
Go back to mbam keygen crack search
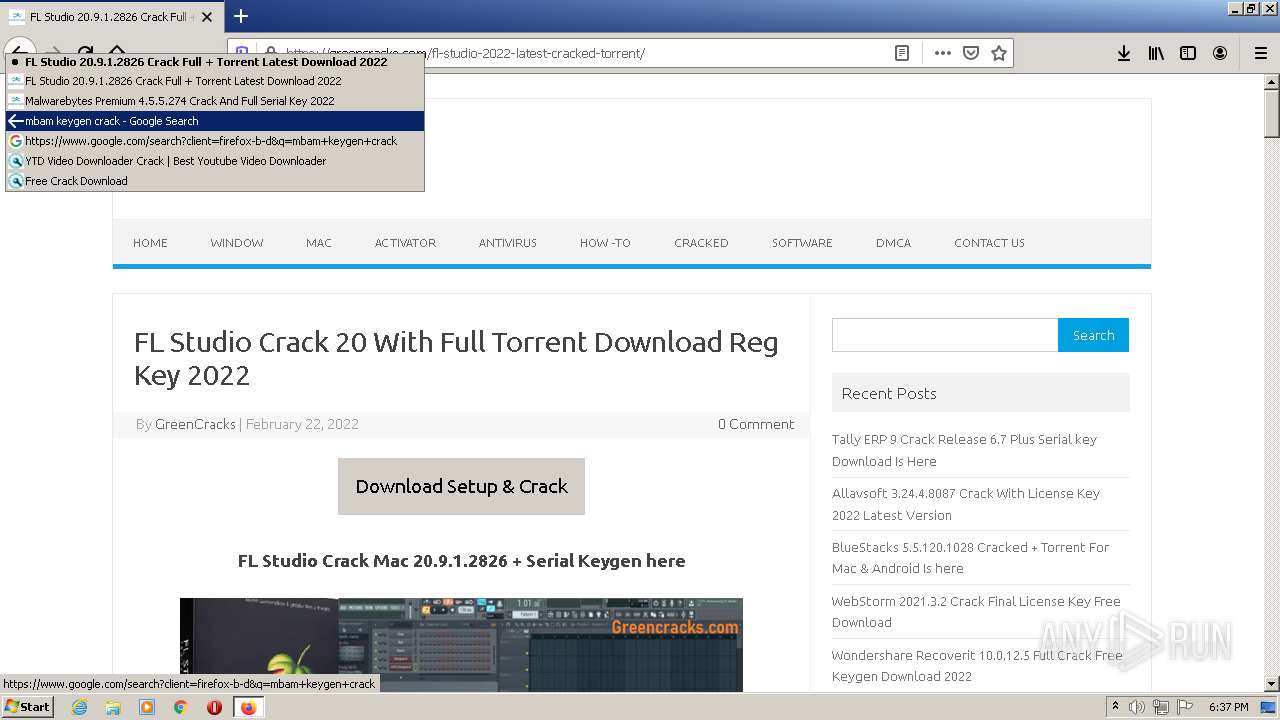pyautogui.click(x=215, y=121)
